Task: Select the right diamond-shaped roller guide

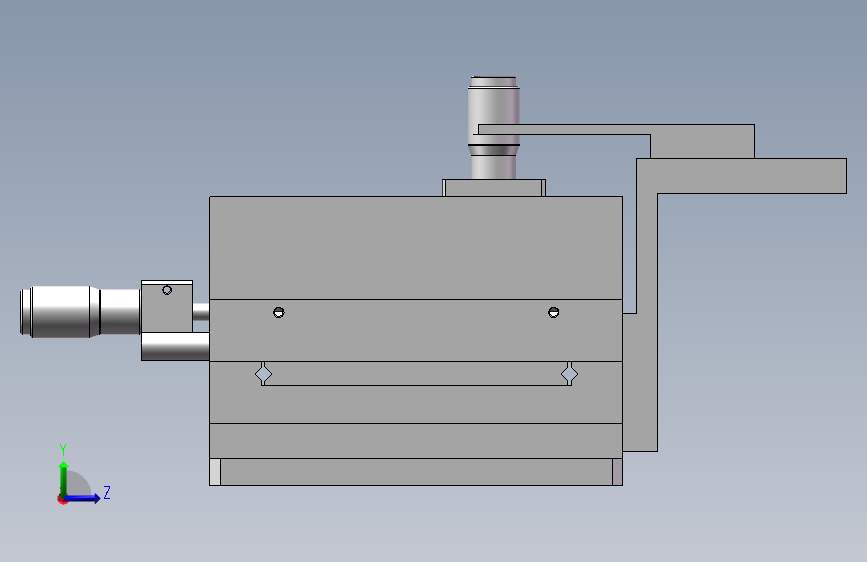Action: click(570, 374)
